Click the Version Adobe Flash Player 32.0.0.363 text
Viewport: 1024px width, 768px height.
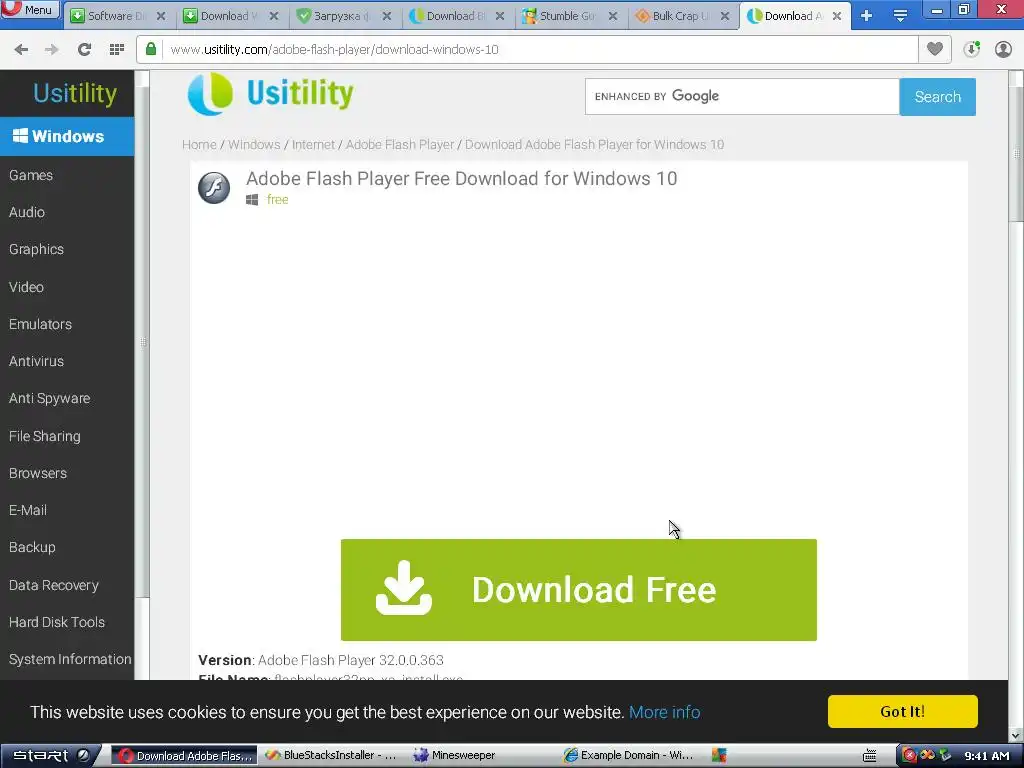coord(321,660)
